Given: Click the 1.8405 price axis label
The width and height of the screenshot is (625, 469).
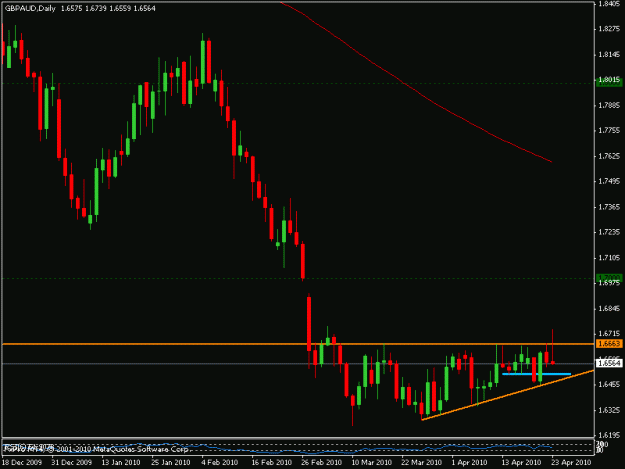Looking at the screenshot, I should [609, 4].
